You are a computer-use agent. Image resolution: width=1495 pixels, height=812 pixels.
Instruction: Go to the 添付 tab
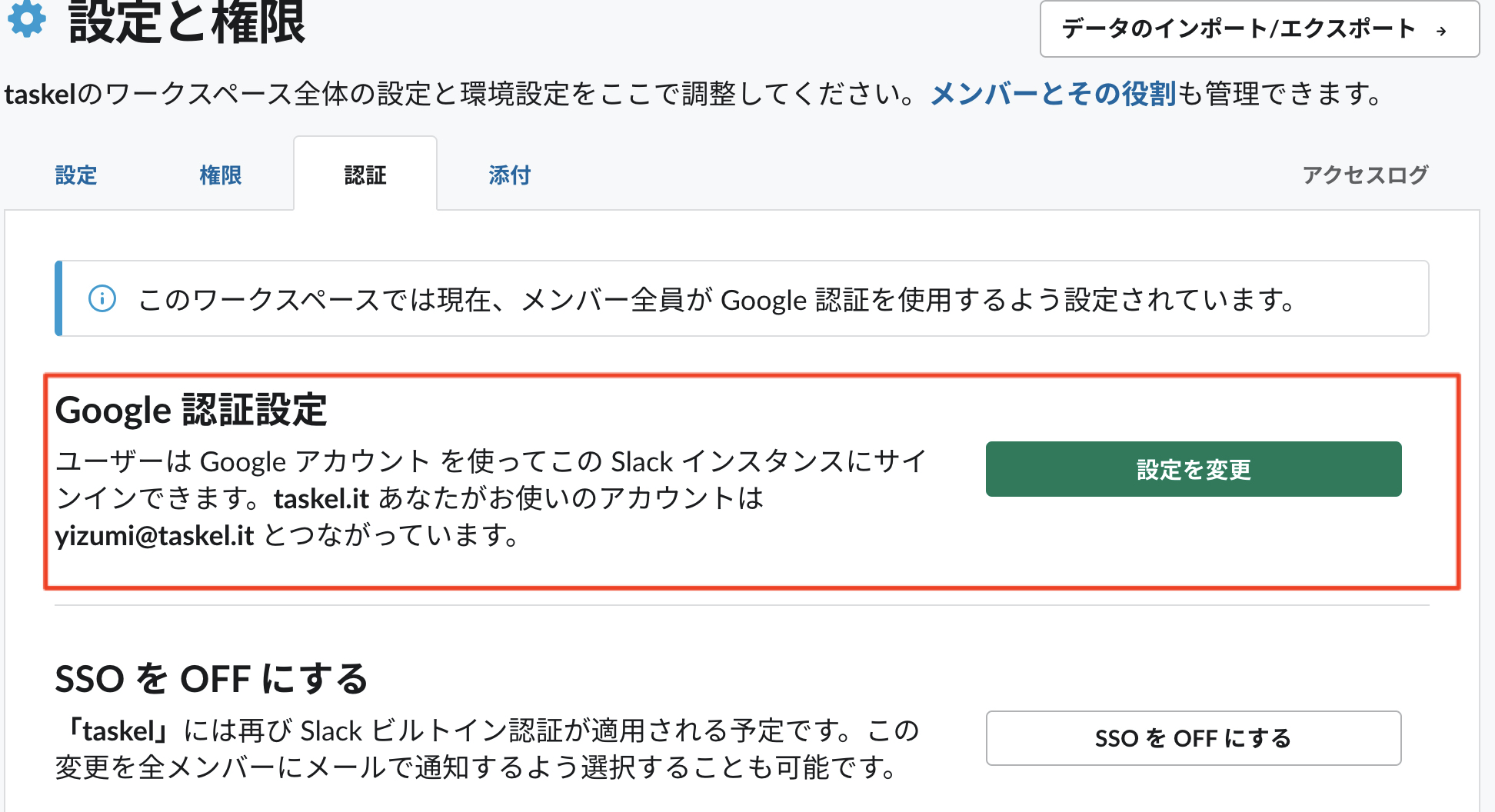[510, 175]
